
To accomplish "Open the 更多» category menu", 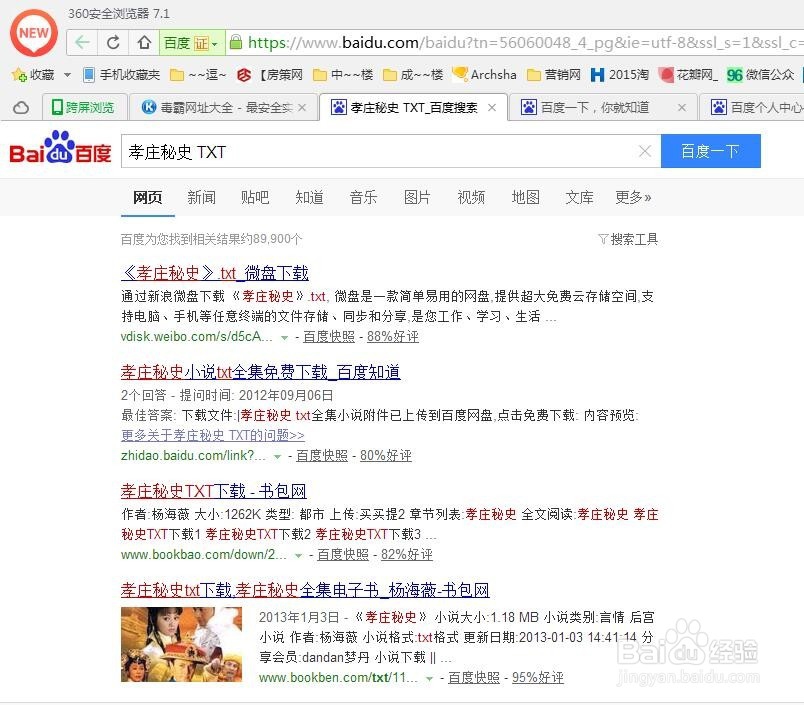I will 633,197.
